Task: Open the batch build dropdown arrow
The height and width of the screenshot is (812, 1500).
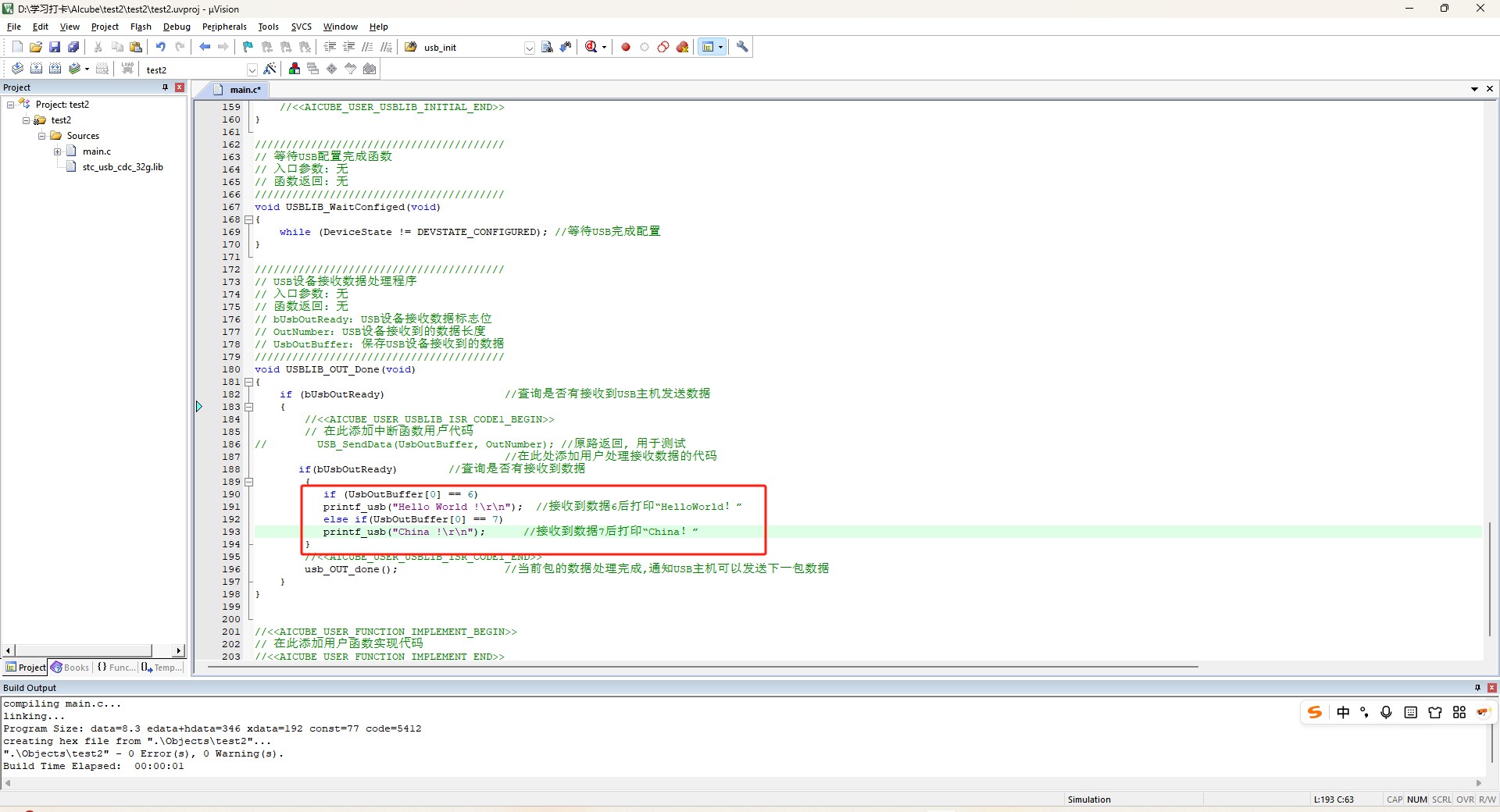Action: pyautogui.click(x=87, y=69)
